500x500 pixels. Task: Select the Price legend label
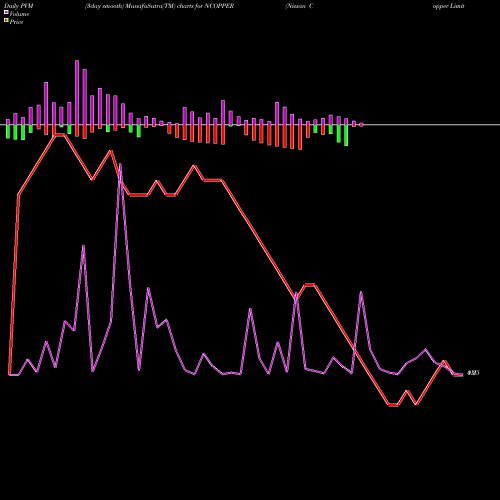point(16,22)
